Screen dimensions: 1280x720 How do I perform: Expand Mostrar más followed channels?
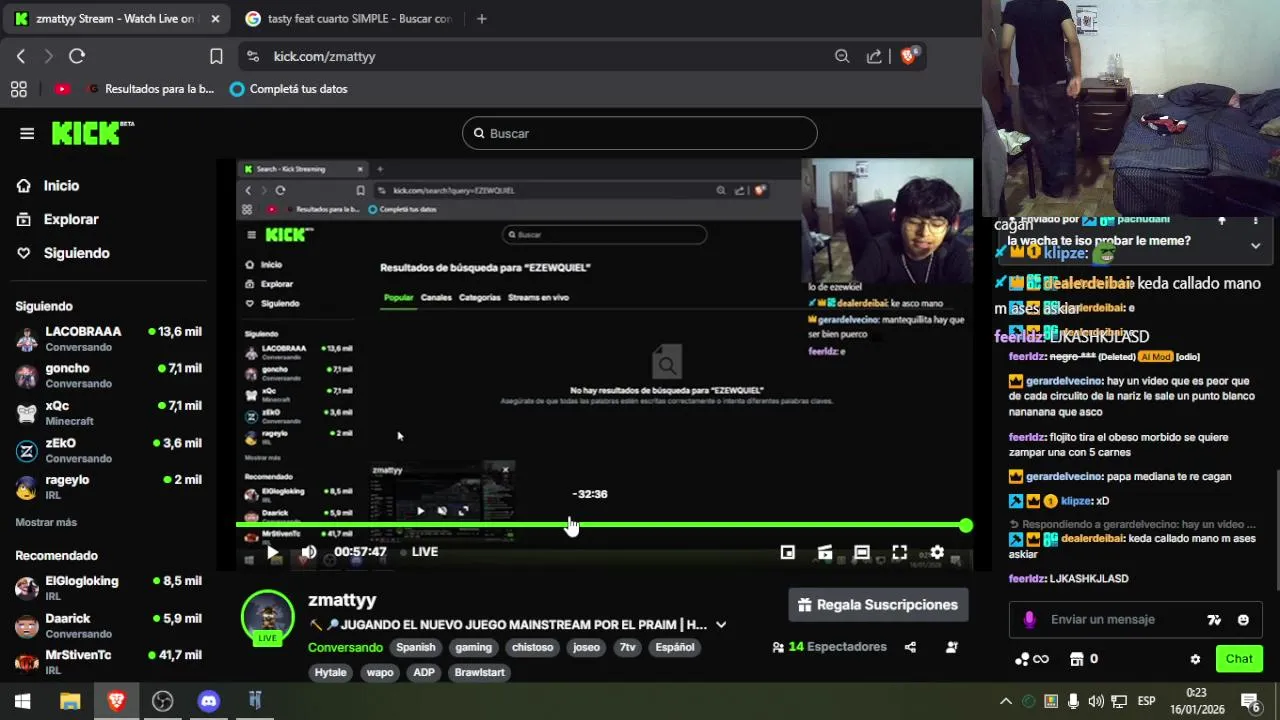click(46, 522)
